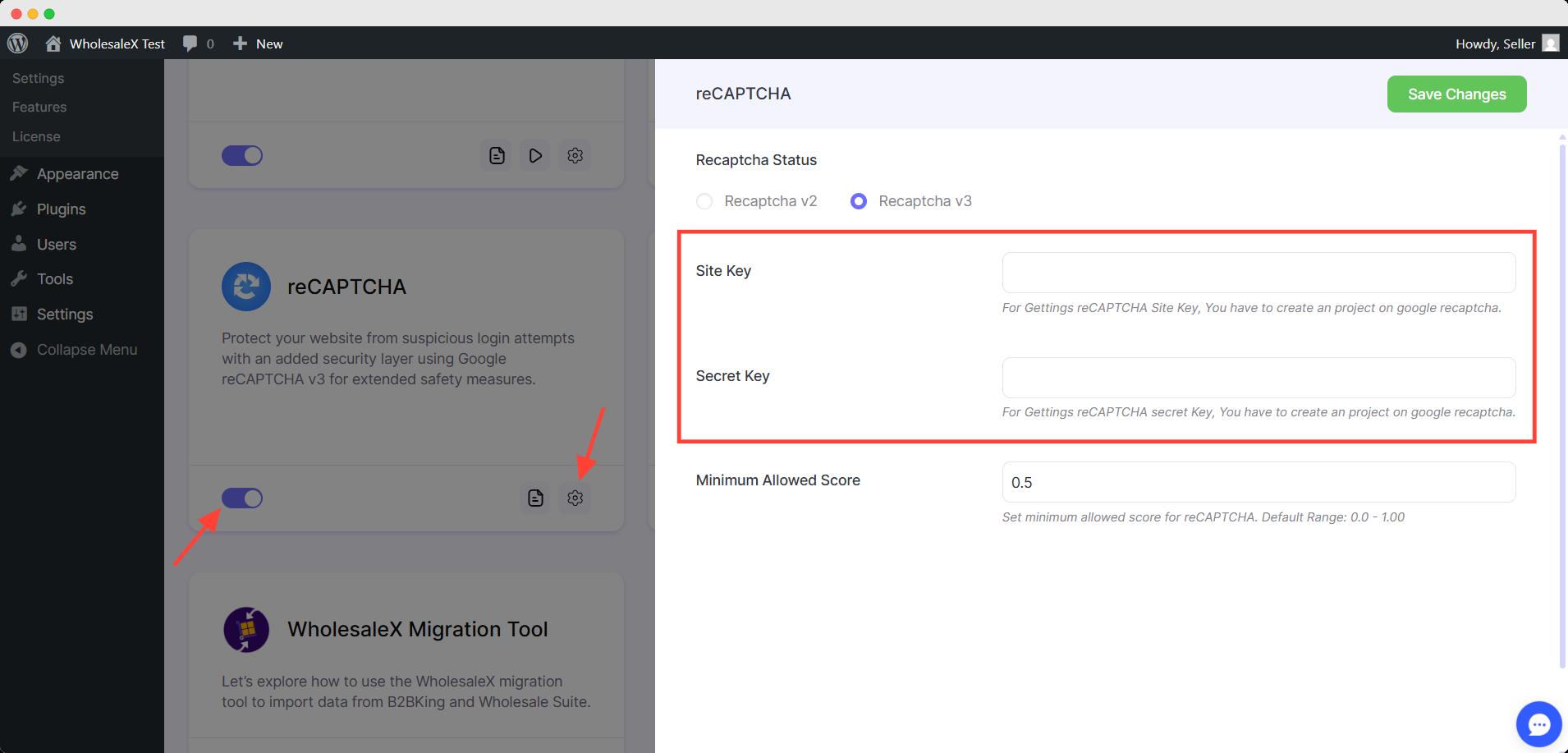
Task: Go to the Appearance menu item
Action: click(x=77, y=174)
